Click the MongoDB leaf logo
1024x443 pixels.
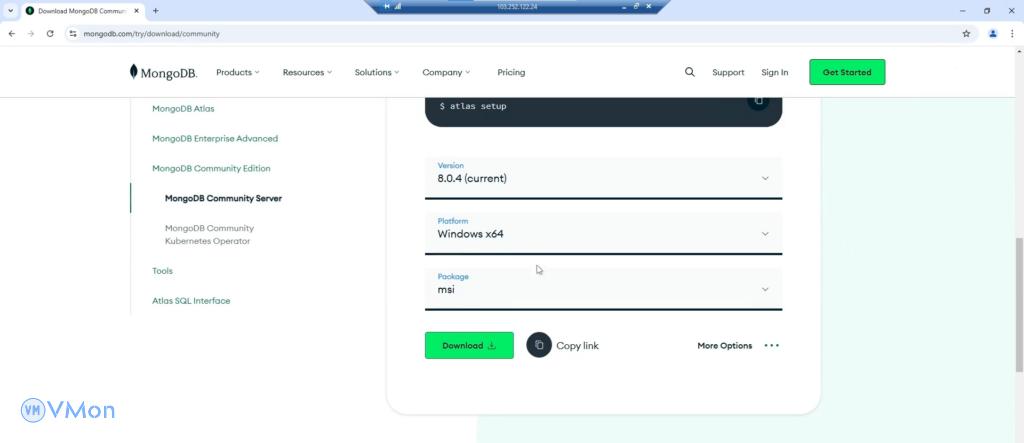[x=134, y=72]
